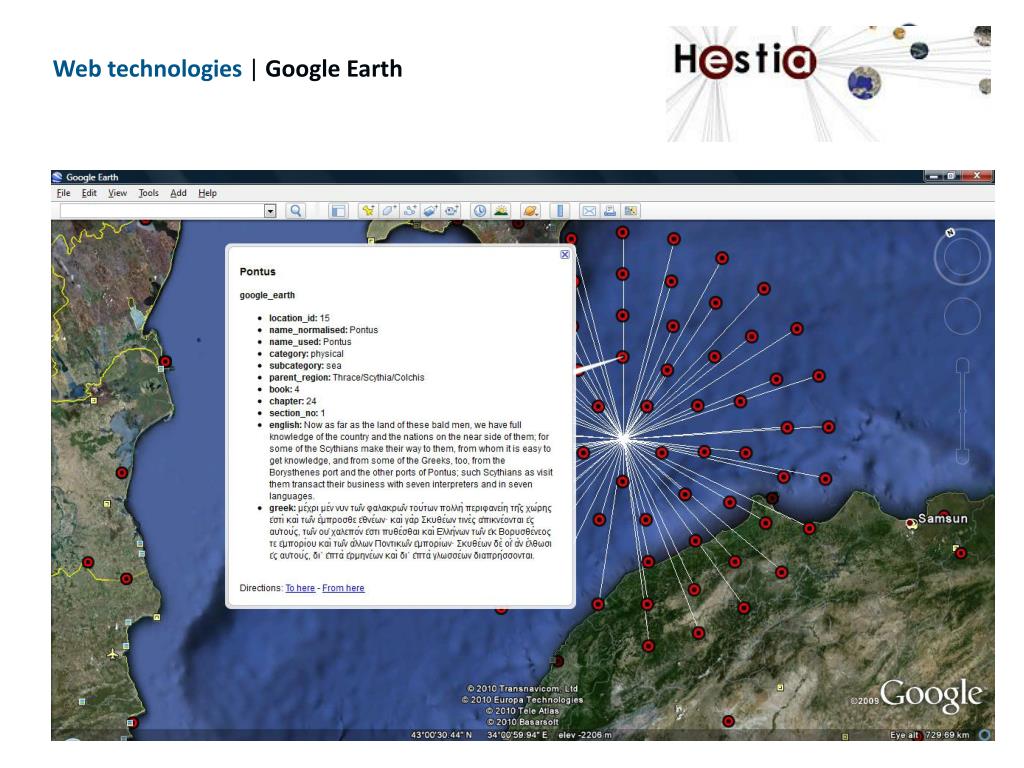Click the 'category: physical' line

point(306,353)
